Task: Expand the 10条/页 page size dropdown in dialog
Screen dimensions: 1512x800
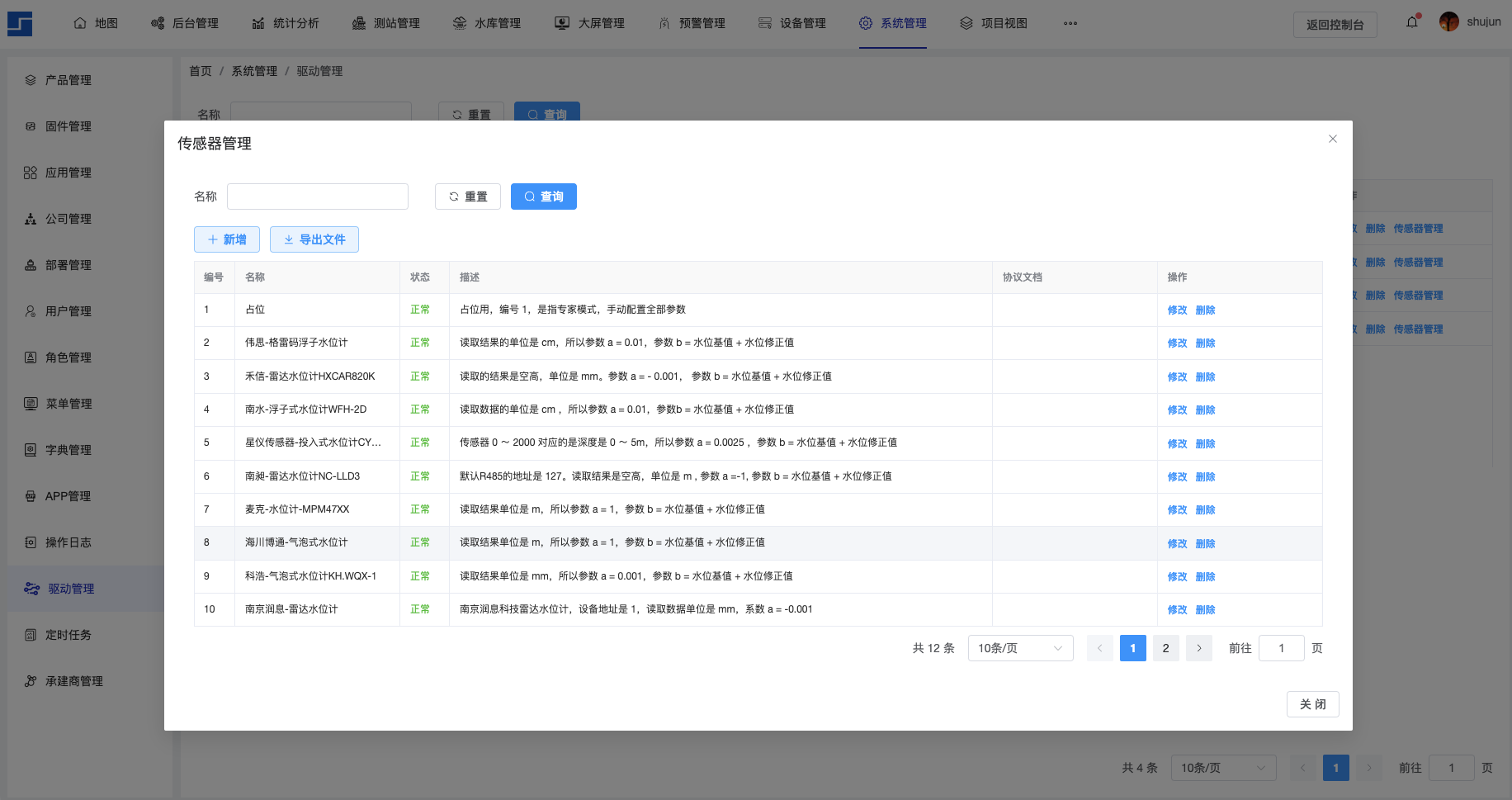Action: (x=1020, y=648)
